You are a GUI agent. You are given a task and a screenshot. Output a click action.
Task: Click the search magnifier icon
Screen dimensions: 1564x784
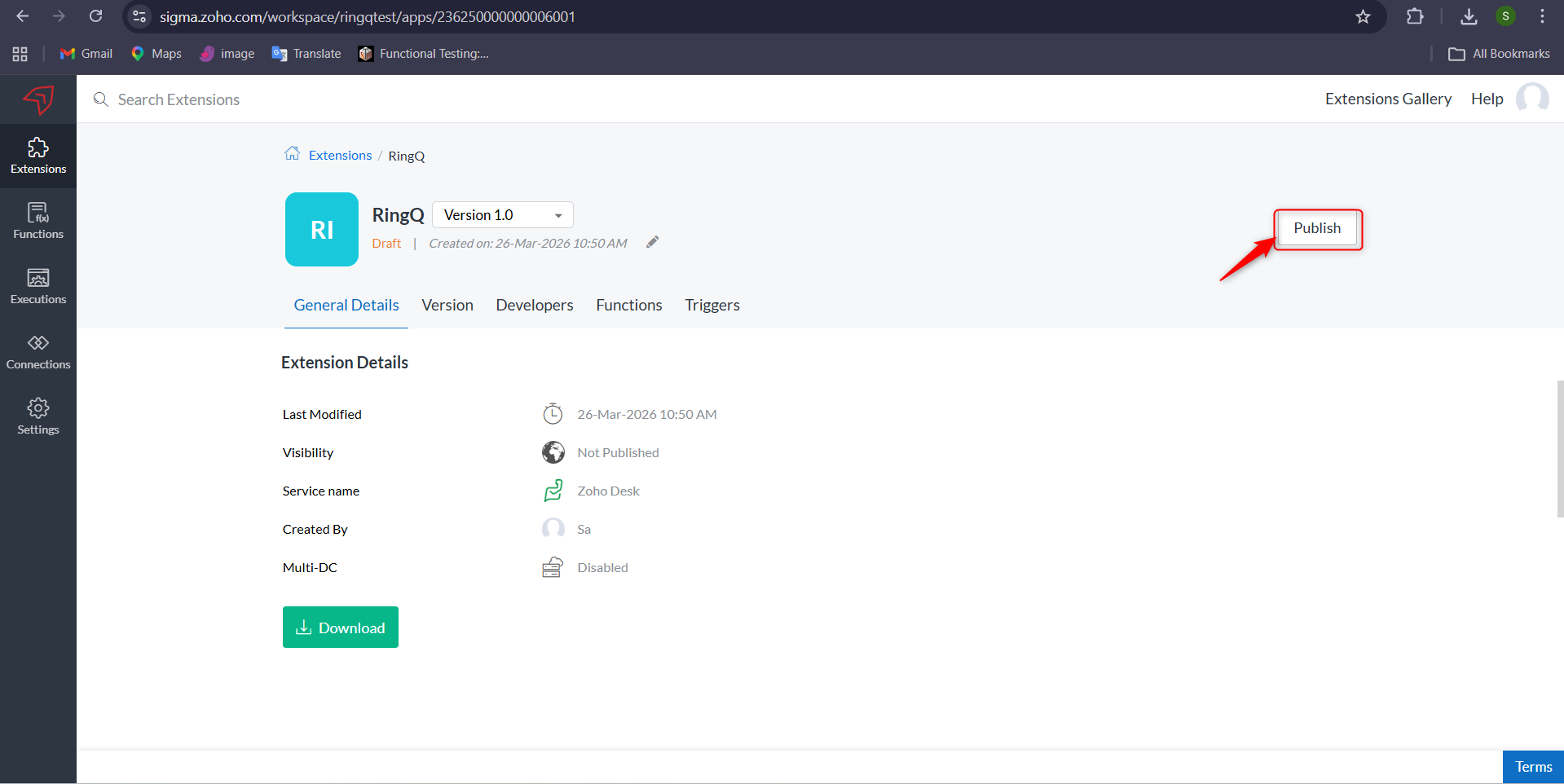(x=101, y=99)
